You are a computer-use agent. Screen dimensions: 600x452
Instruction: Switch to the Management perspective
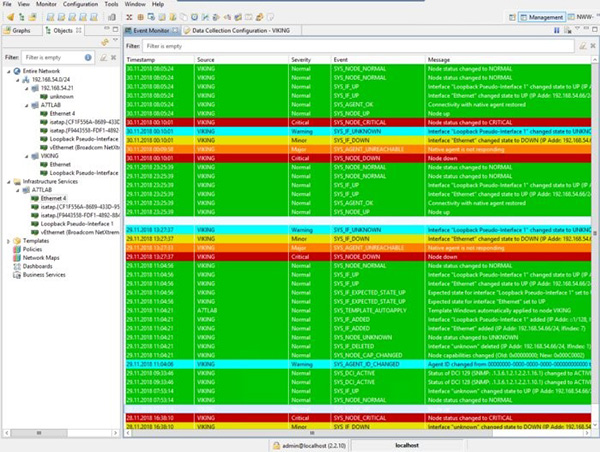pyautogui.click(x=542, y=17)
